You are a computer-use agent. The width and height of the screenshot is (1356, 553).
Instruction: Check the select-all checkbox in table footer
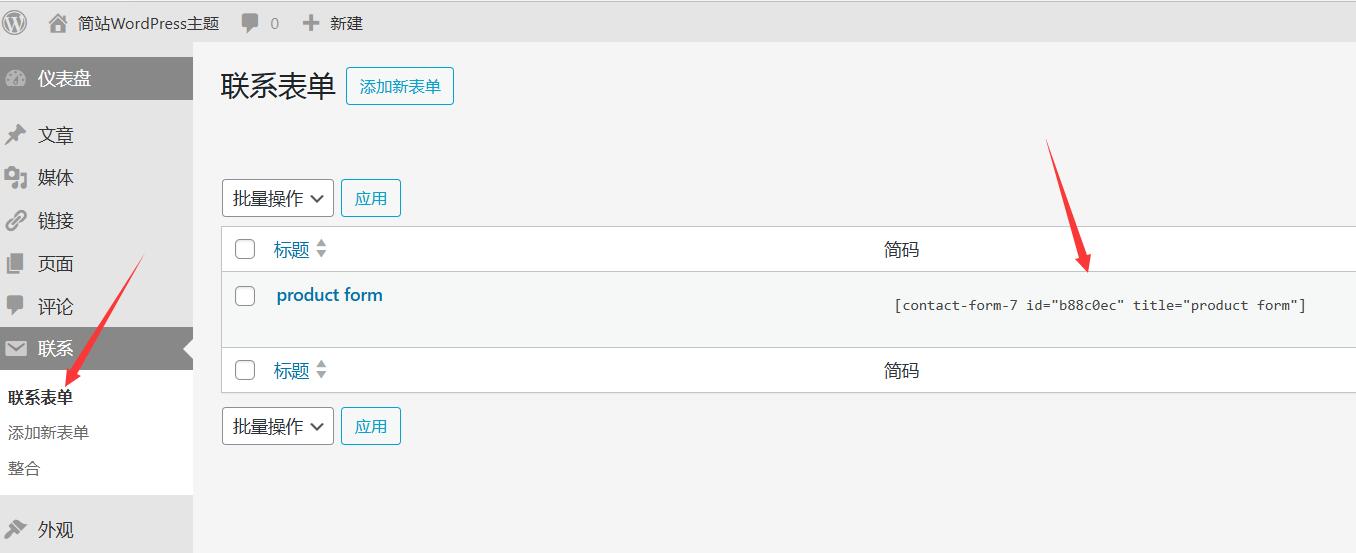(245, 370)
